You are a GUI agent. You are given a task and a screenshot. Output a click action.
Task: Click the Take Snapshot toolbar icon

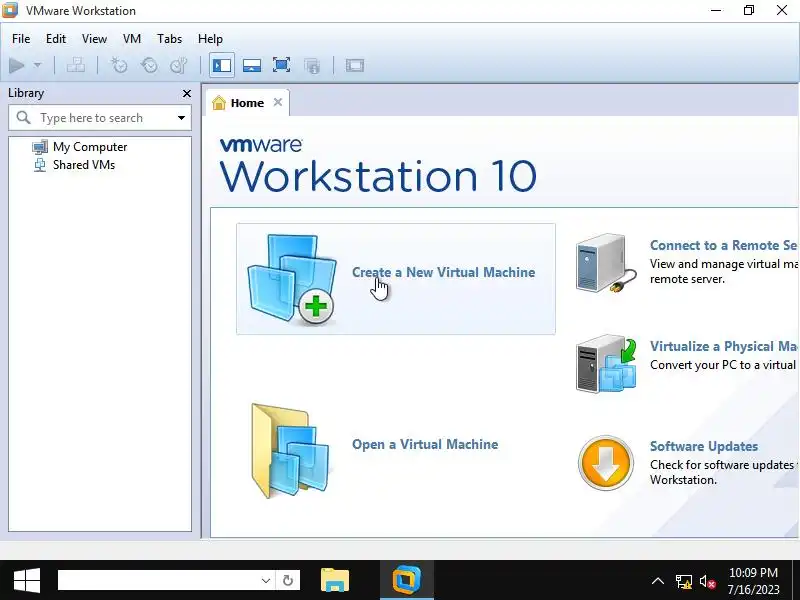coord(119,65)
